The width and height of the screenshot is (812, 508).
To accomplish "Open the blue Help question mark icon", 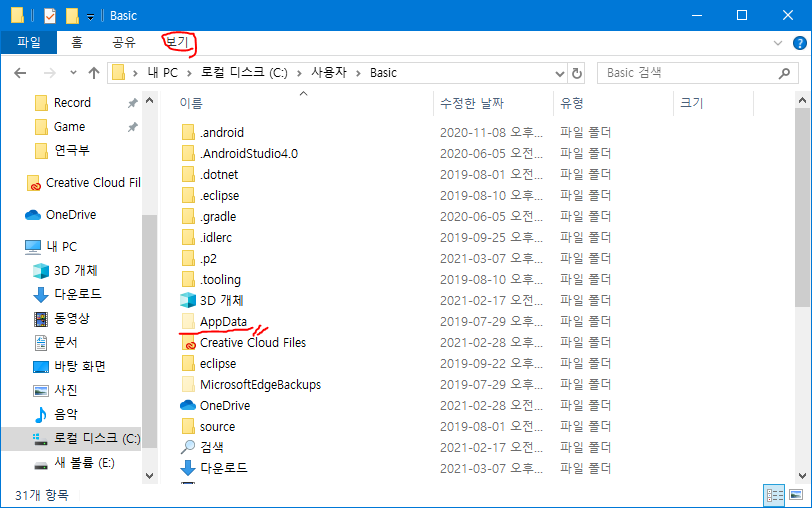I will tap(800, 43).
